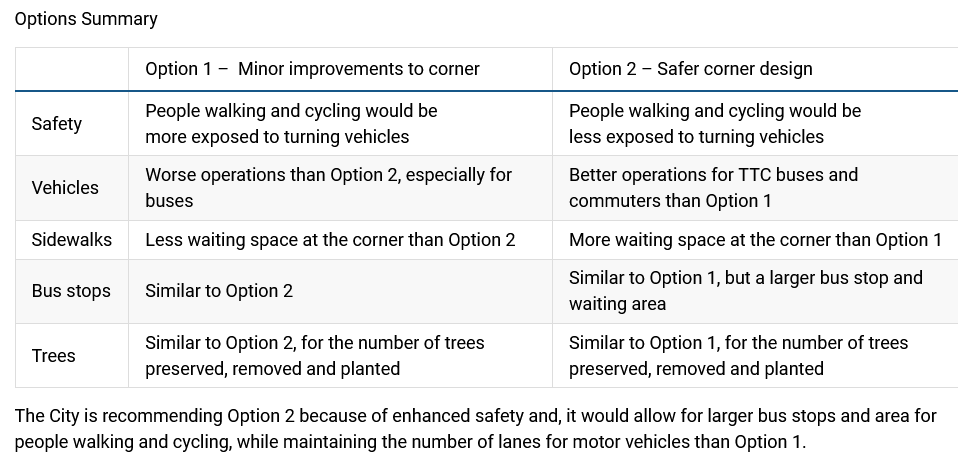Select the "Option 2 – Safer corner design" header
The height and width of the screenshot is (461, 958).
click(690, 69)
